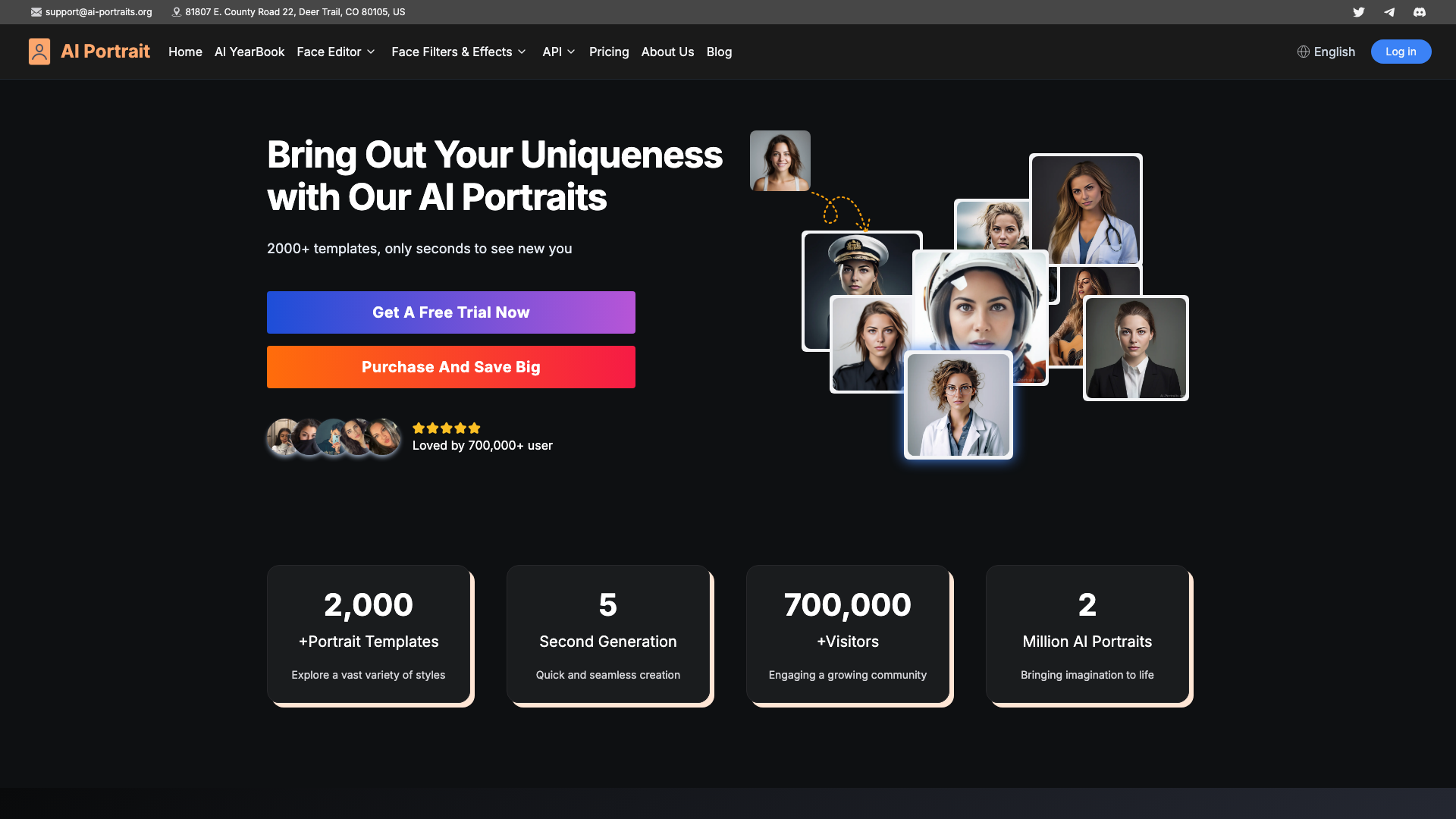Click the envelope icon beside support email
Image resolution: width=1456 pixels, height=819 pixels.
36,12
